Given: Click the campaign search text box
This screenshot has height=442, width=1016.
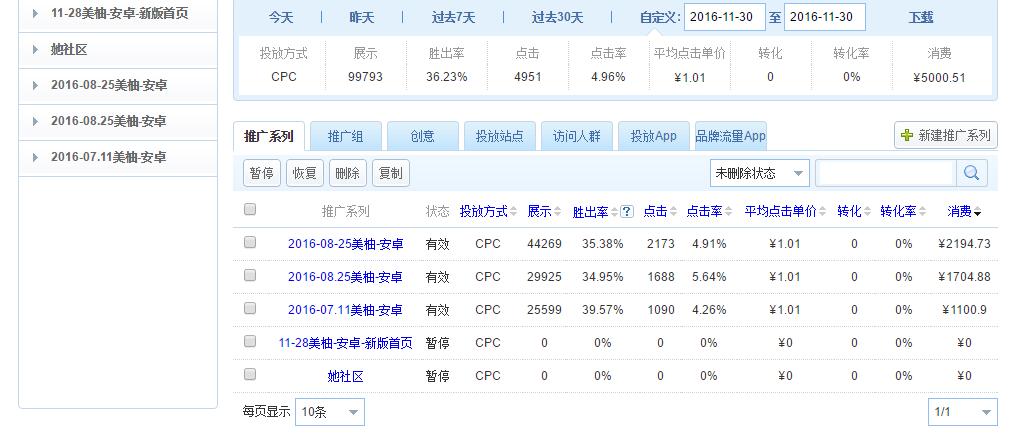Looking at the screenshot, I should click(x=886, y=173).
